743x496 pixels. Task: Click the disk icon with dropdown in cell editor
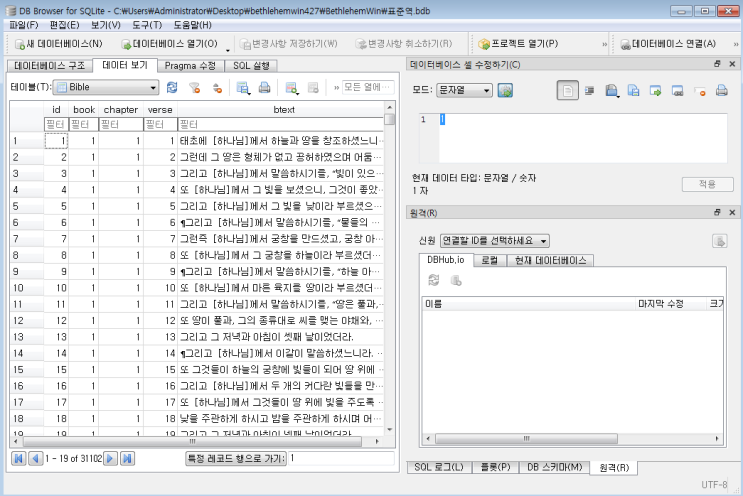pos(612,90)
